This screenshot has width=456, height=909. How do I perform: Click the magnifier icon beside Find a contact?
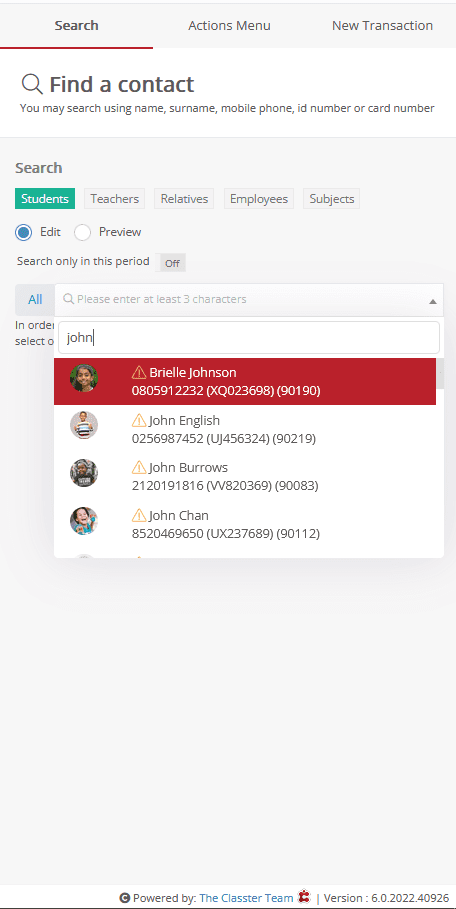pyautogui.click(x=32, y=85)
